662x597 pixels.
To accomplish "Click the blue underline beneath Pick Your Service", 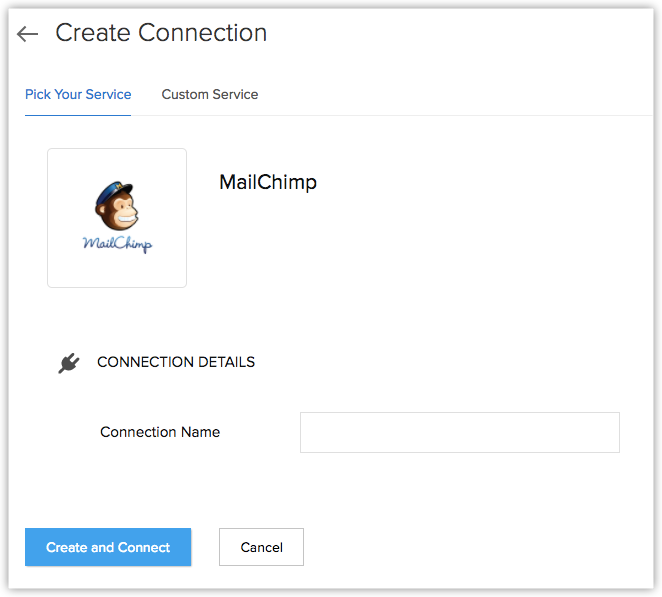I will tap(78, 115).
